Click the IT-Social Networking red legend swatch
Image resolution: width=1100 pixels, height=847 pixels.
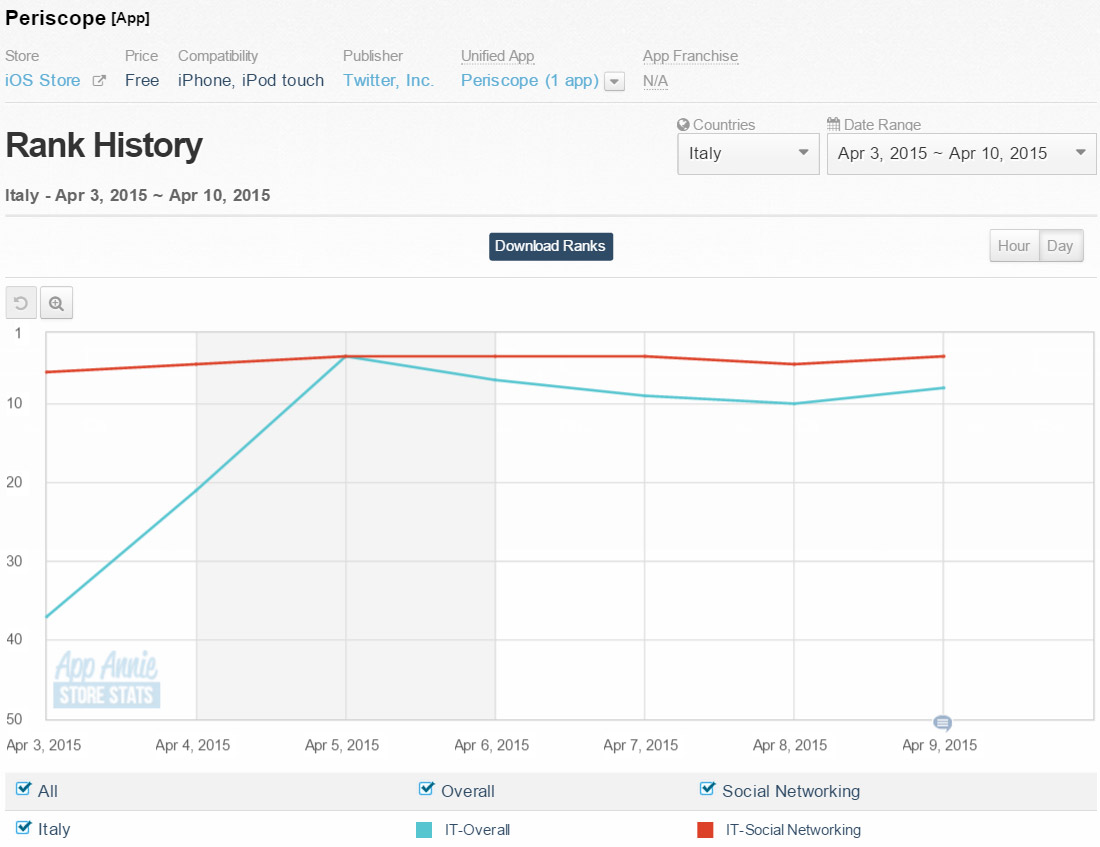point(705,829)
